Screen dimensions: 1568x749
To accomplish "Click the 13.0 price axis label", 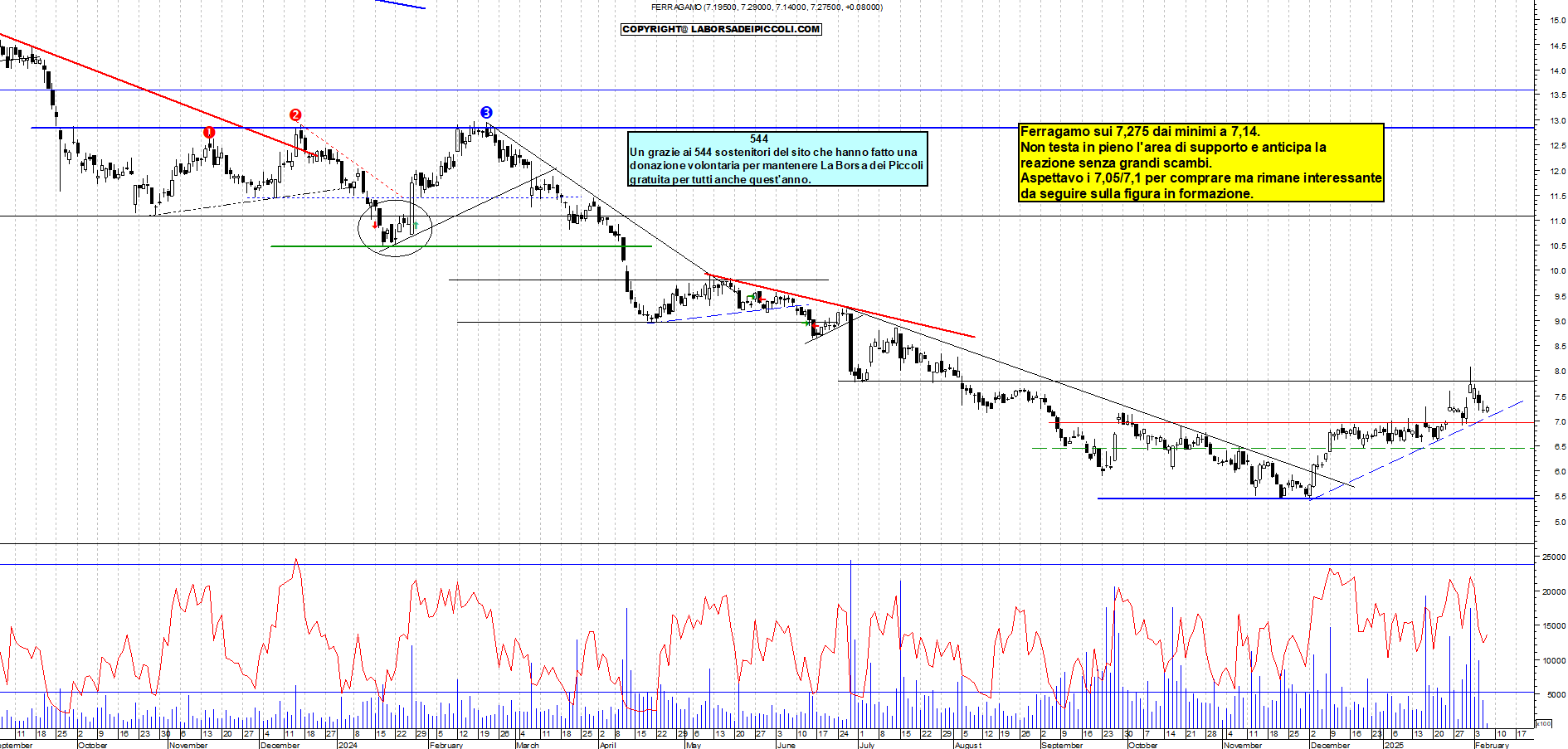I will 1557,121.
